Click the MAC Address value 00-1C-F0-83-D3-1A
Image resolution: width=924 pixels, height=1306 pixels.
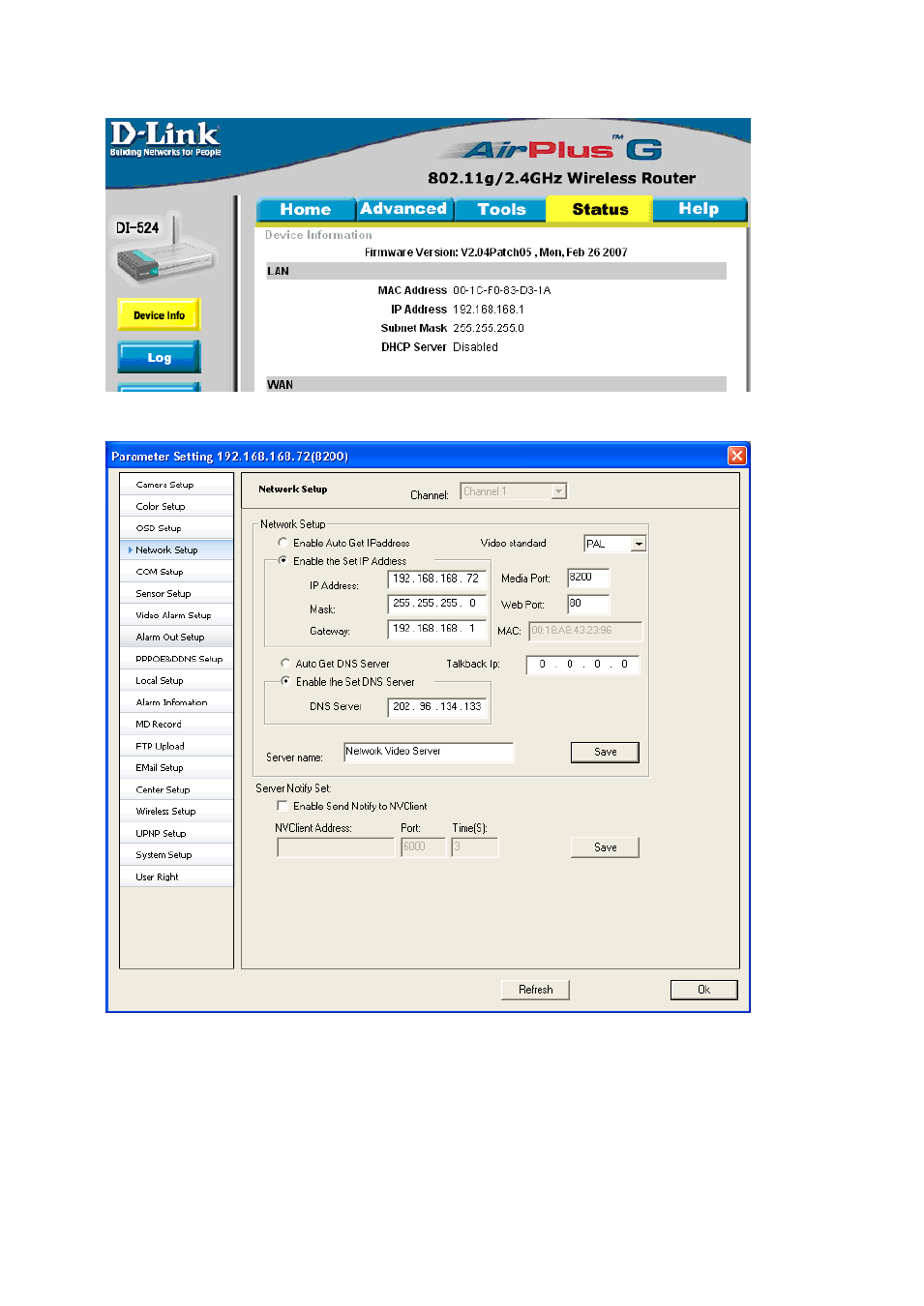point(501,290)
